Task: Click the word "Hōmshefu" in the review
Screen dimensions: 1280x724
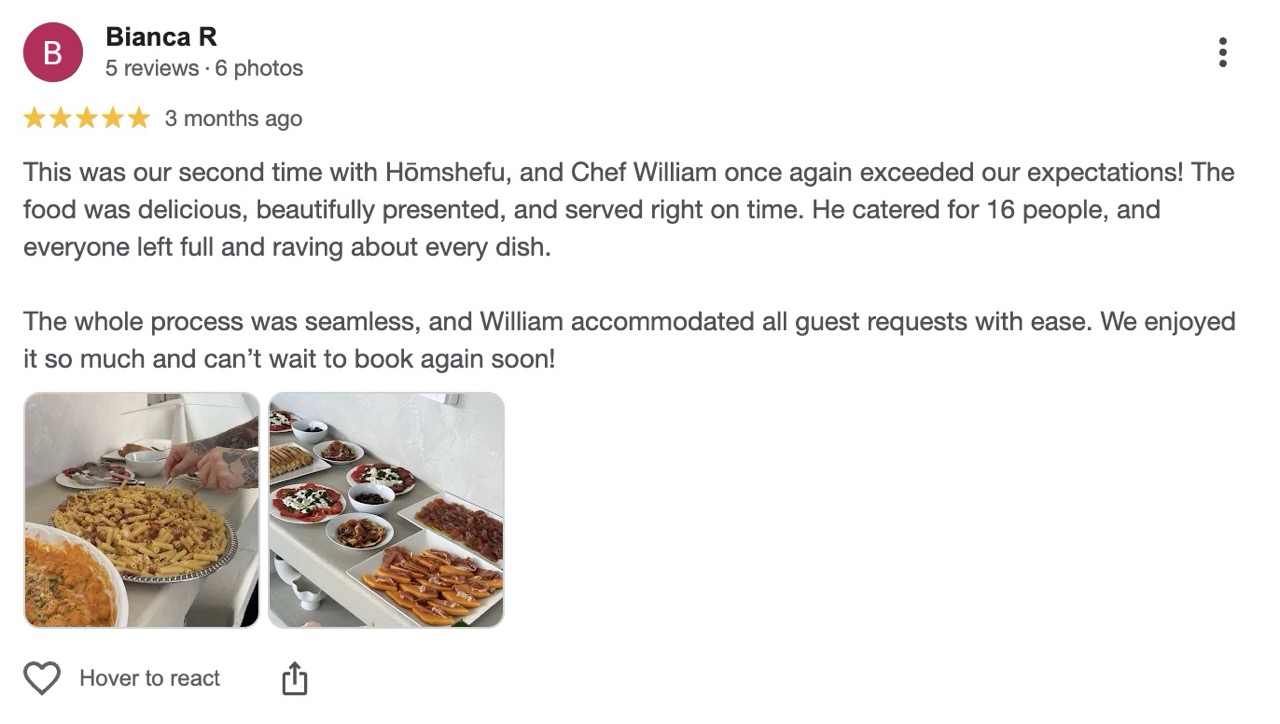Action: (448, 172)
